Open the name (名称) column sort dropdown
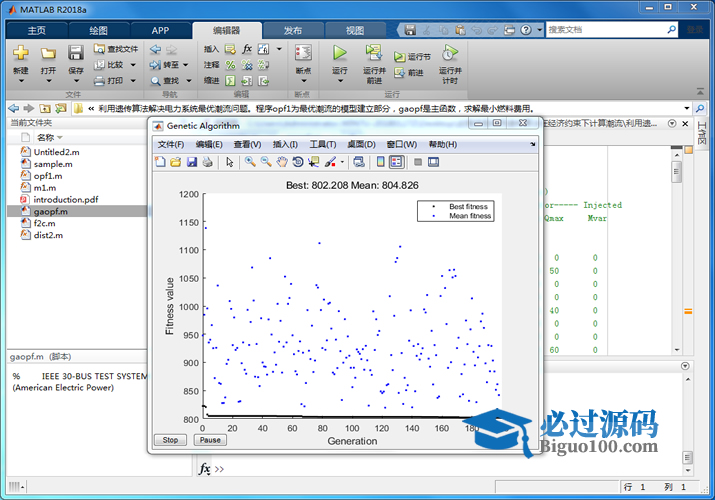 click(60, 137)
